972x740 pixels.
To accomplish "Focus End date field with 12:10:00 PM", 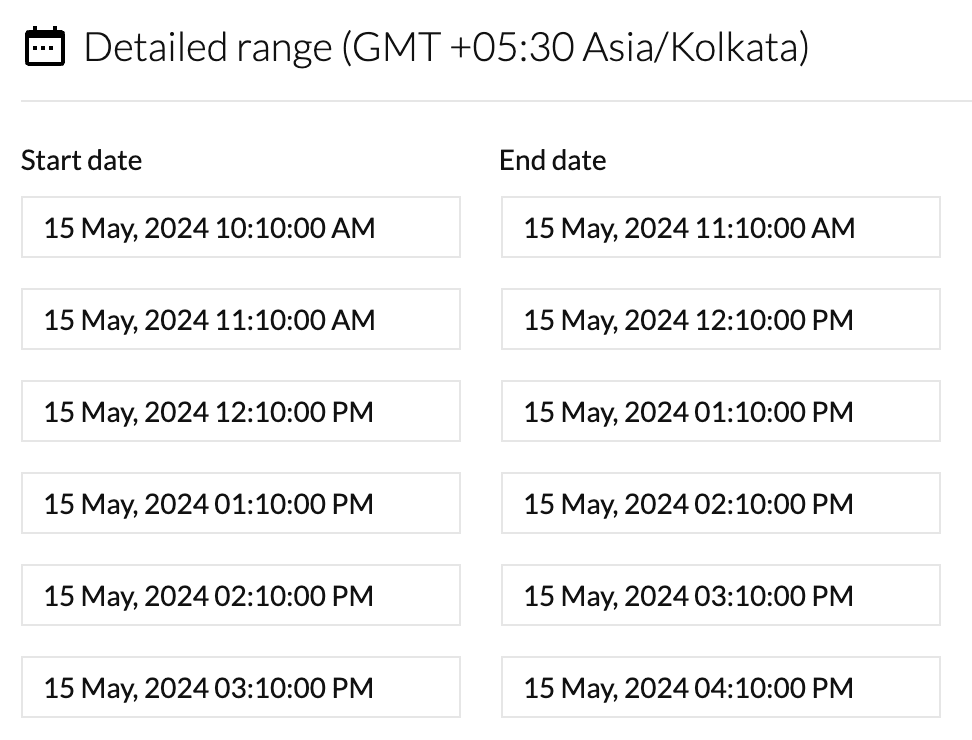I will tap(720, 319).
